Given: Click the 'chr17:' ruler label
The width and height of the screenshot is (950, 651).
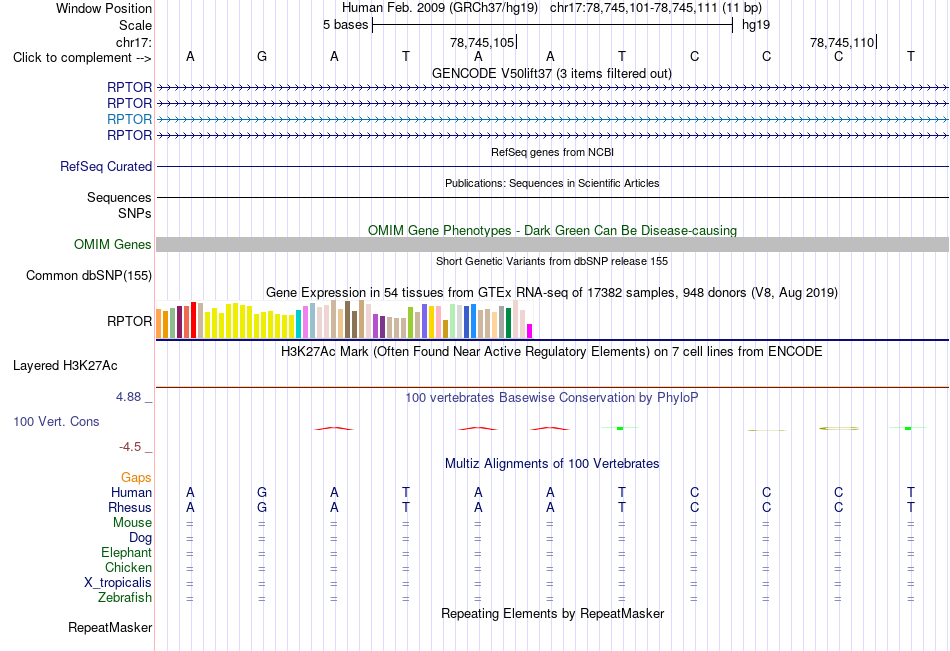Looking at the screenshot, I should pyautogui.click(x=134, y=42).
